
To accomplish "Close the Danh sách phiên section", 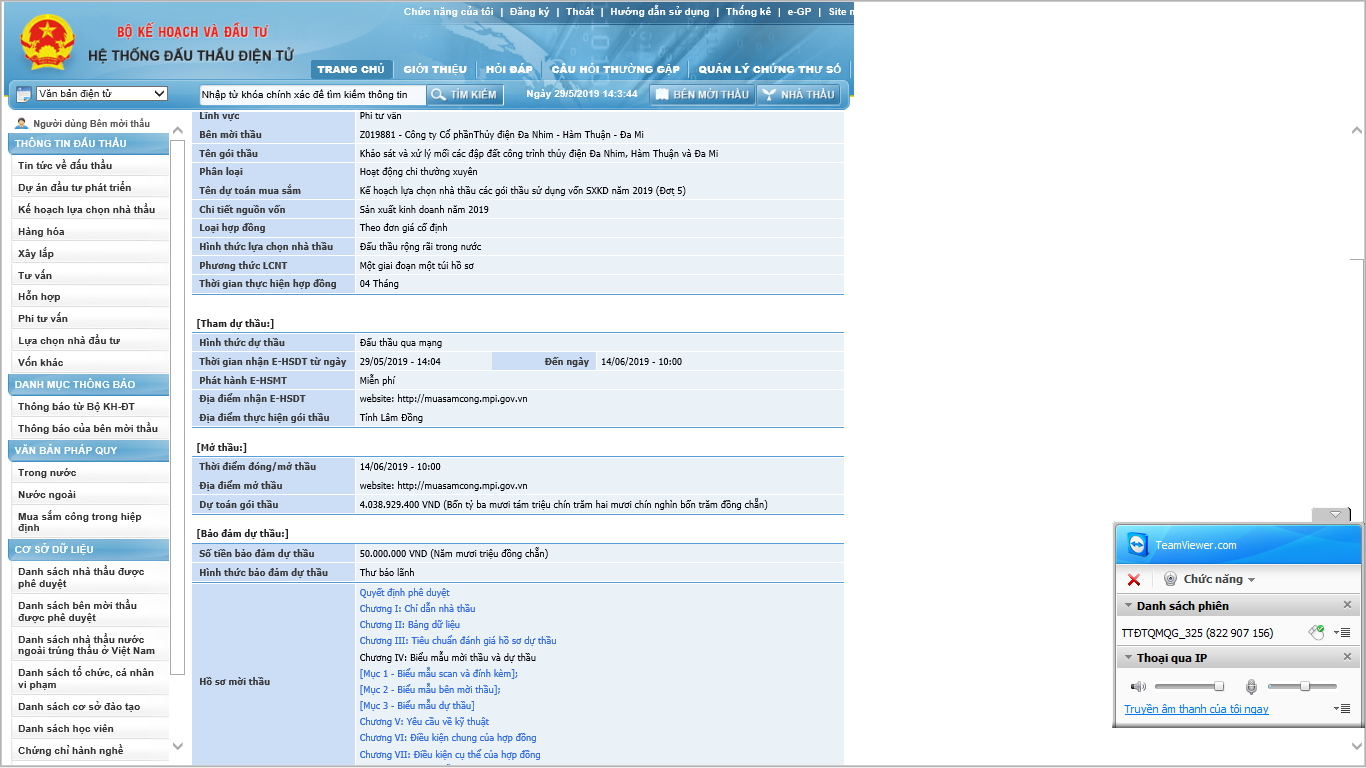I will coord(1347,605).
